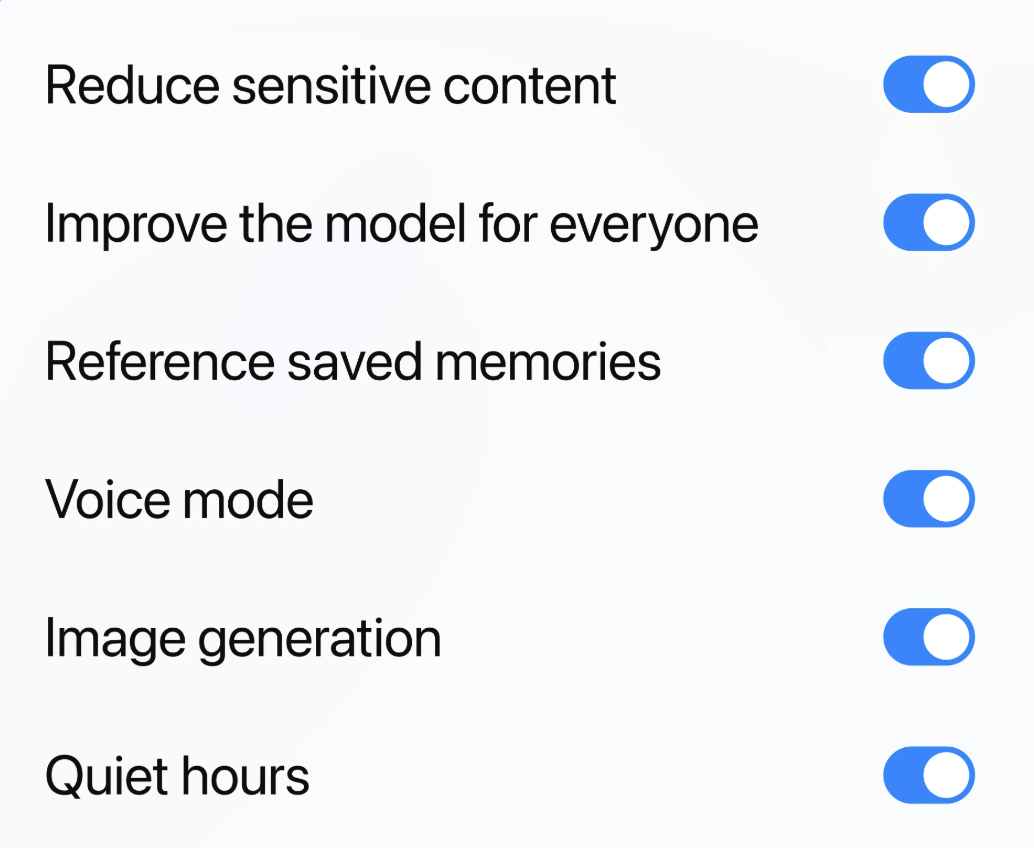Disable Improve the model for everyone

(x=928, y=223)
